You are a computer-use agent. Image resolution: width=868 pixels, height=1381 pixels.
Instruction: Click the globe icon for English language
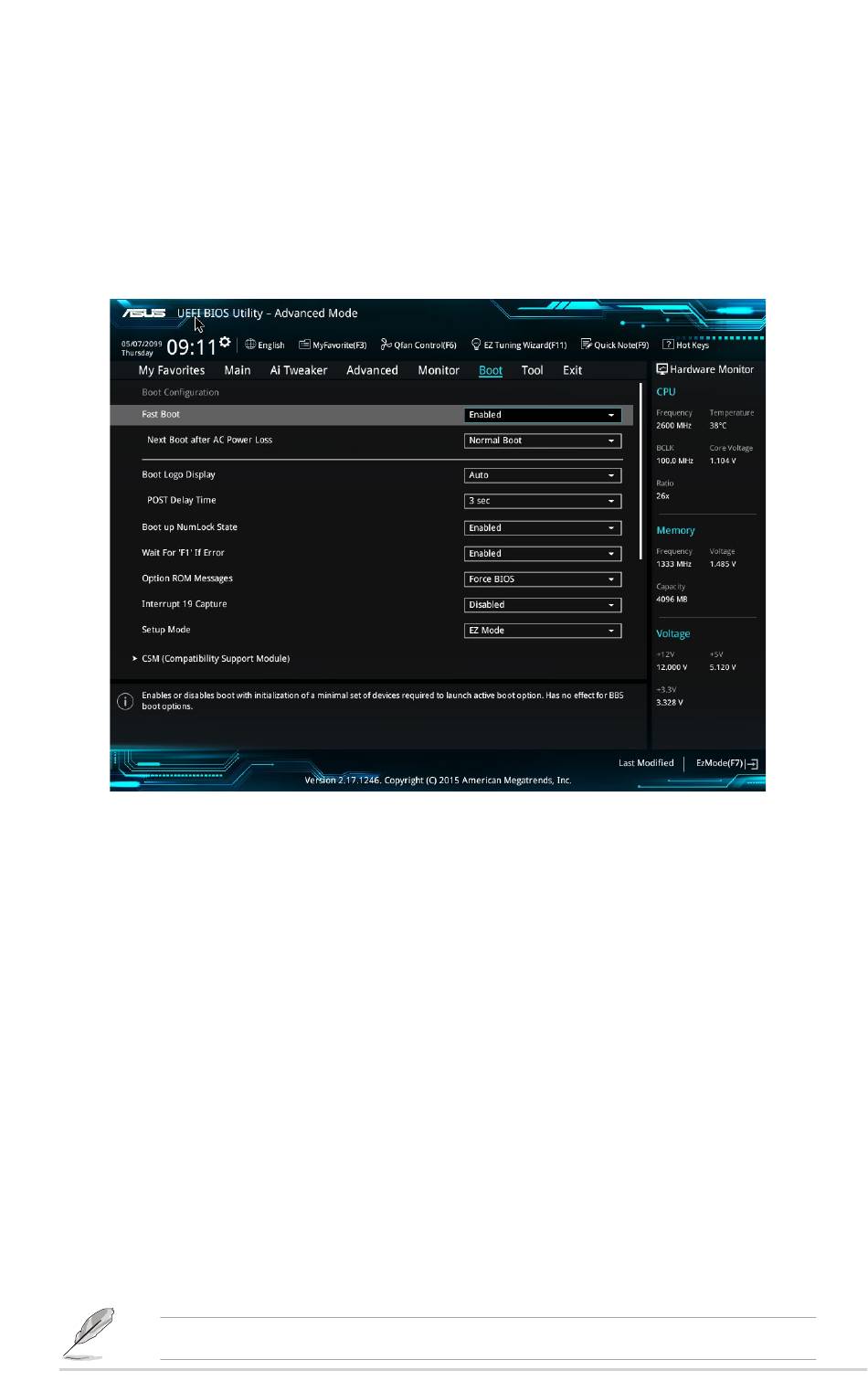click(x=250, y=345)
